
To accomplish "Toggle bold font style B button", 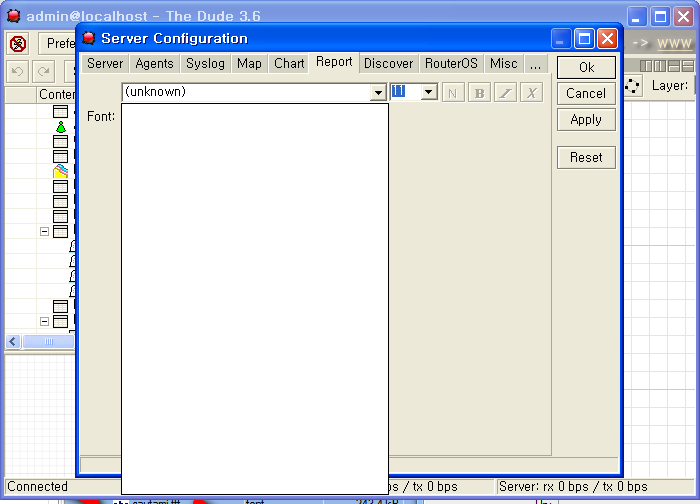I will click(479, 93).
